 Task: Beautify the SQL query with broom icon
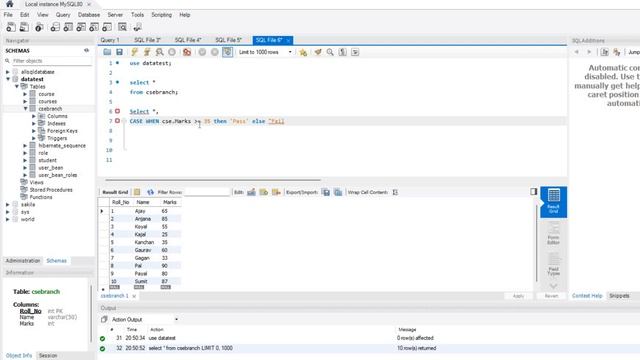point(318,52)
